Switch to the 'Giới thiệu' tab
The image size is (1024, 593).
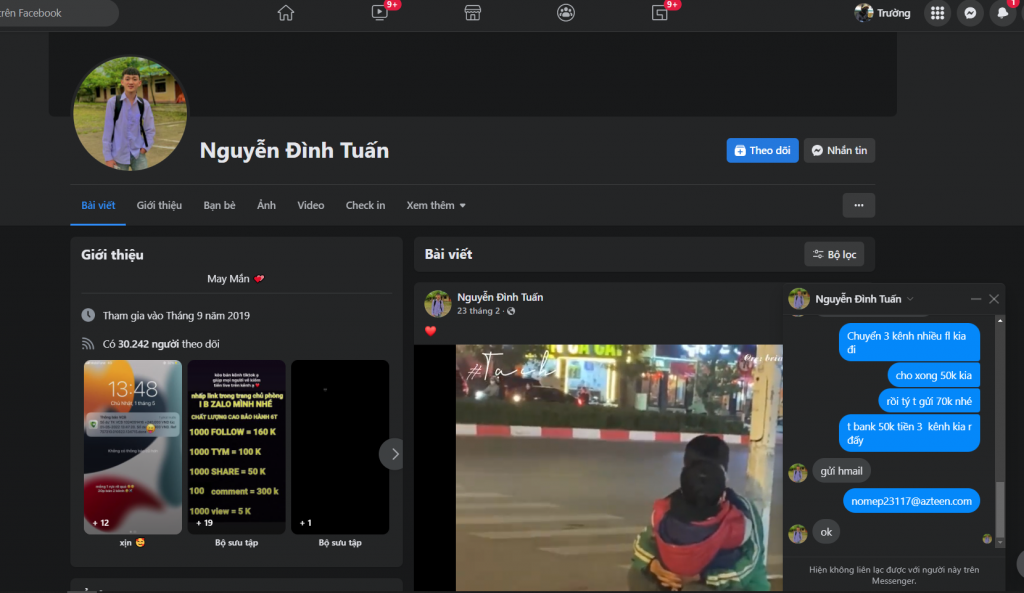[159, 205]
